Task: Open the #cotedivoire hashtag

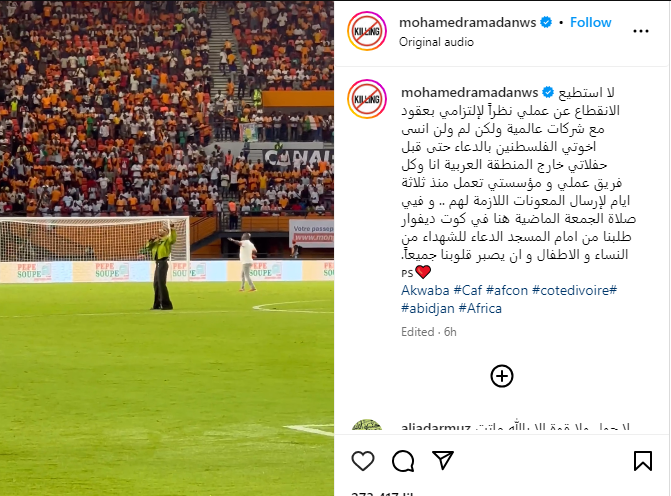Action: point(575,290)
